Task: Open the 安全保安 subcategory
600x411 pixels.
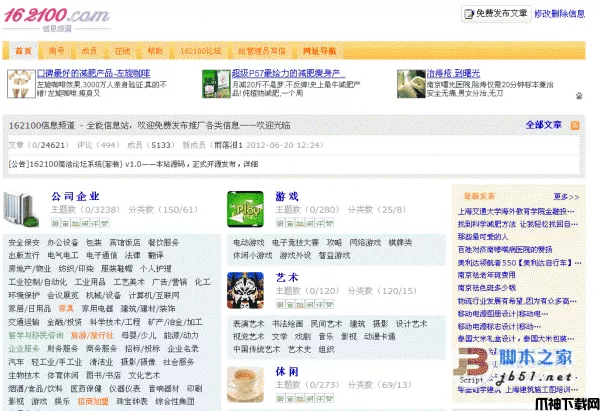Action: [24, 243]
